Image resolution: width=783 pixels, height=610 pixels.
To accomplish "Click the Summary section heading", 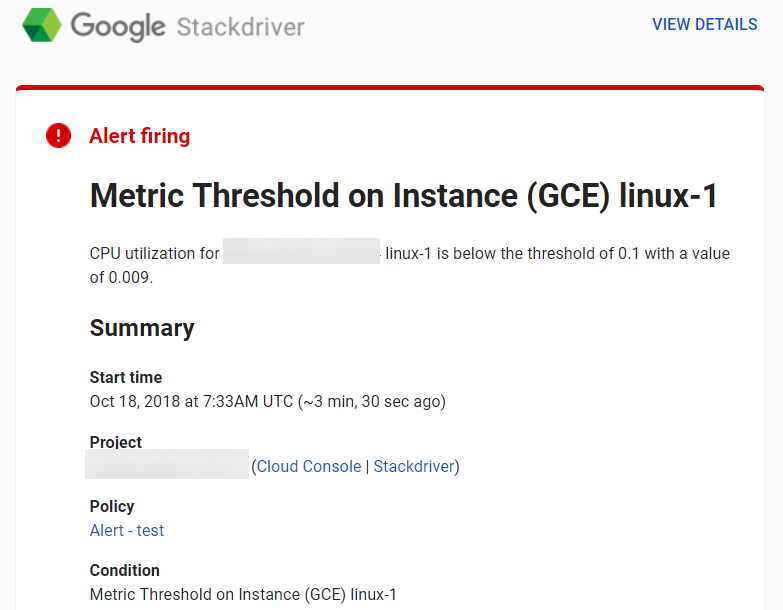I will pyautogui.click(x=142, y=328).
